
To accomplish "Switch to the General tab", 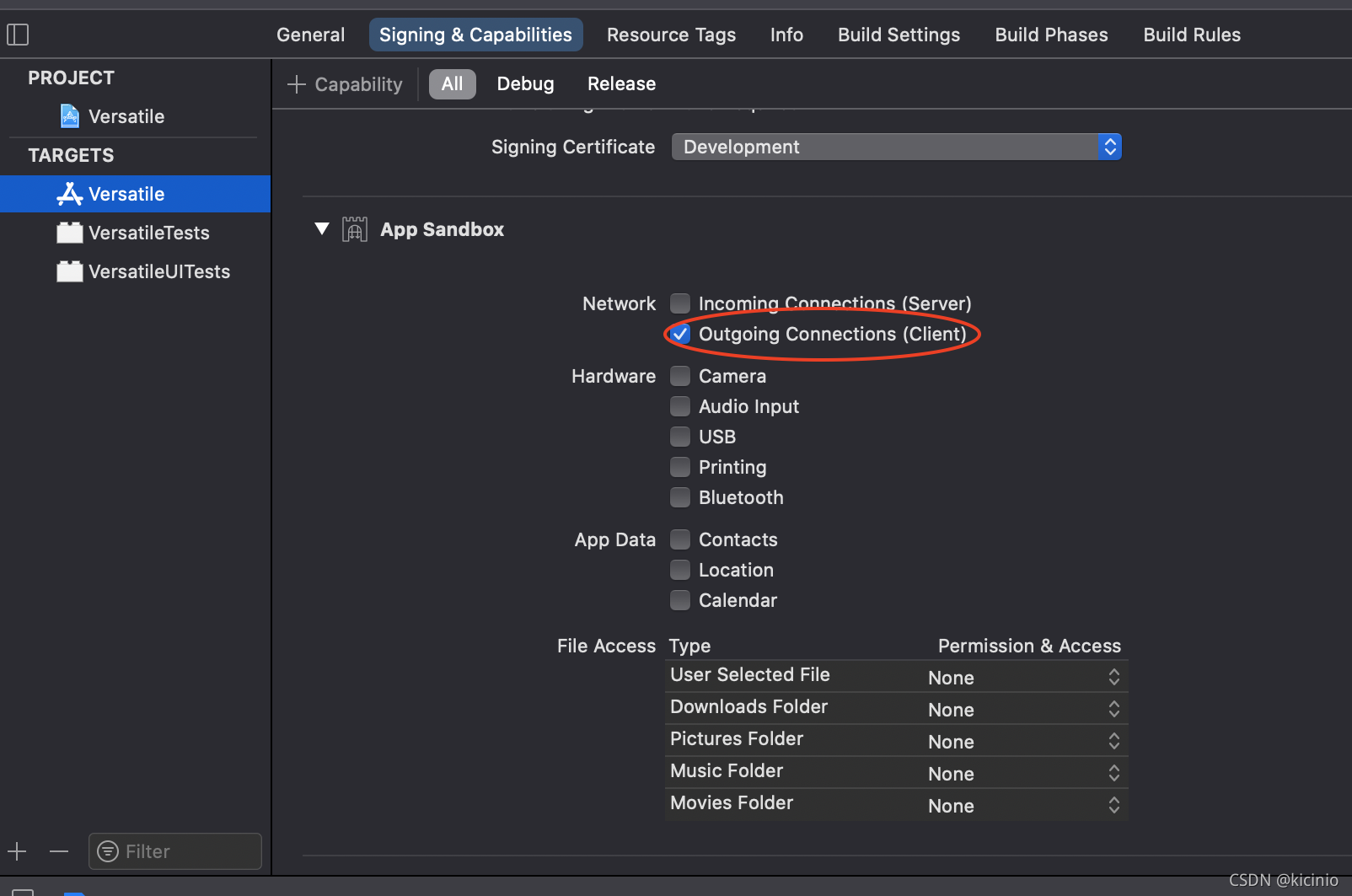I will tap(310, 35).
